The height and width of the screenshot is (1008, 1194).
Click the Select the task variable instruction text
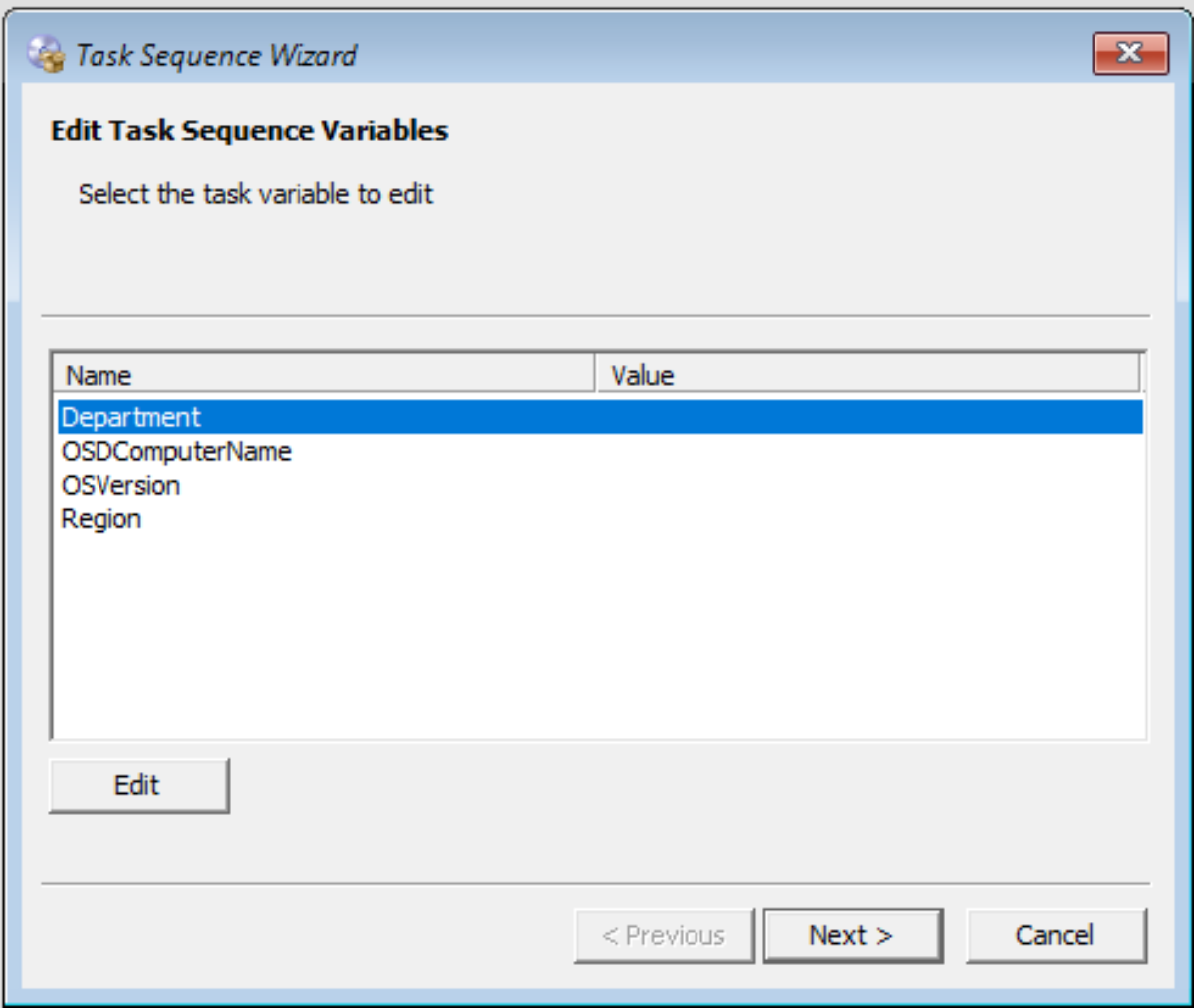[256, 193]
